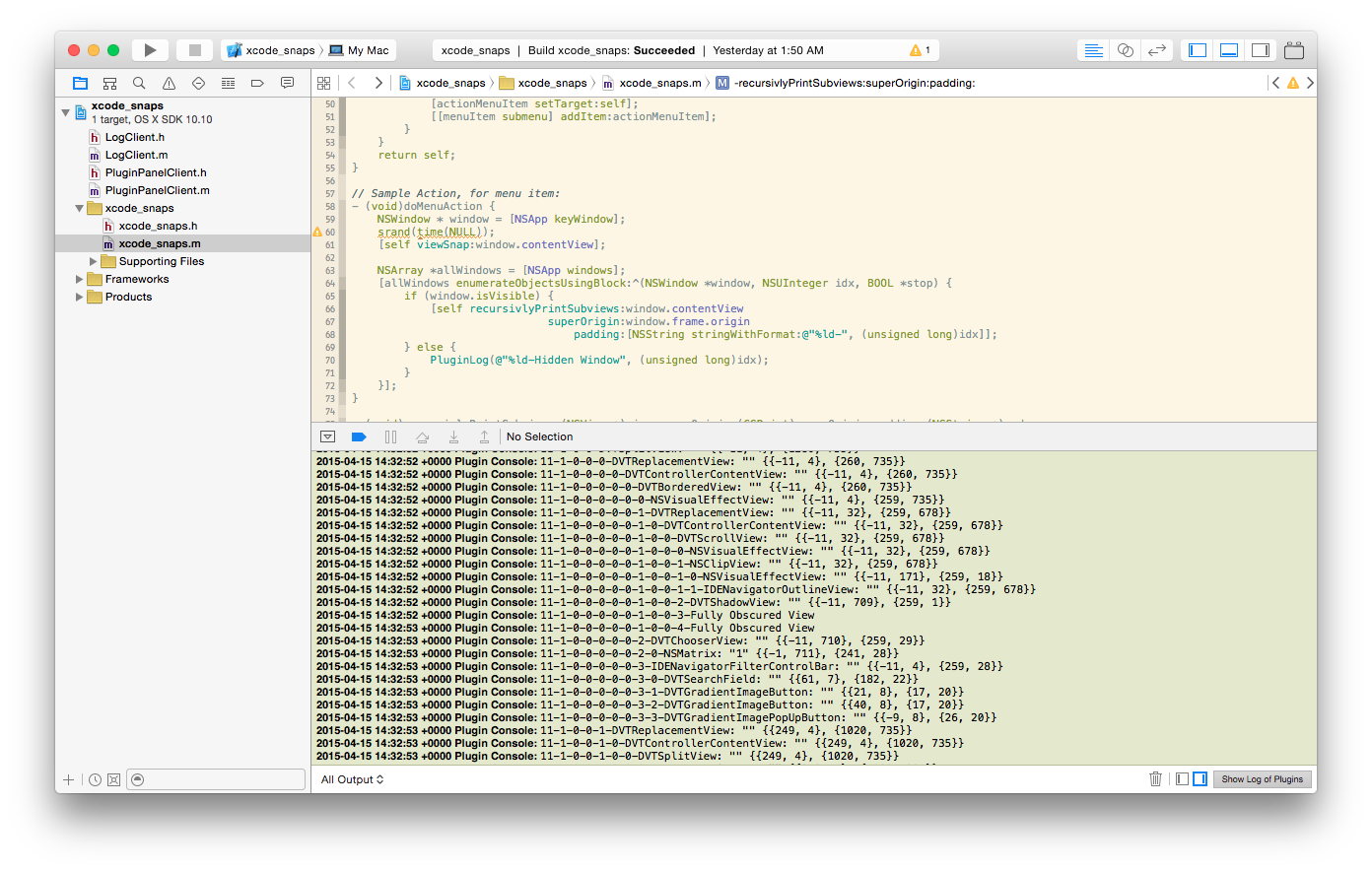The height and width of the screenshot is (872, 1372).
Task: Collapse the xcode_snaps group folder
Action: (x=79, y=208)
